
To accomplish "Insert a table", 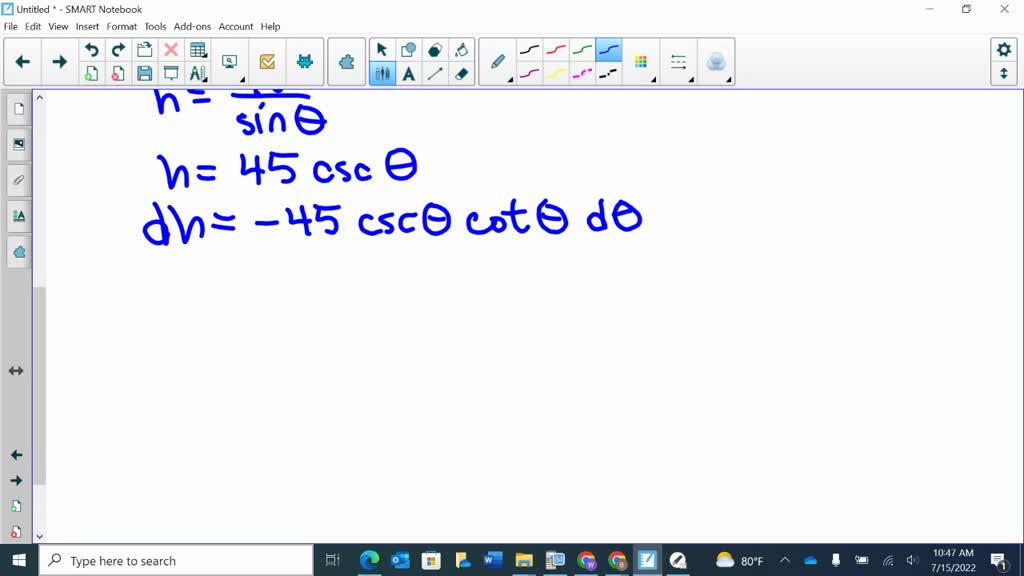I will [198, 48].
